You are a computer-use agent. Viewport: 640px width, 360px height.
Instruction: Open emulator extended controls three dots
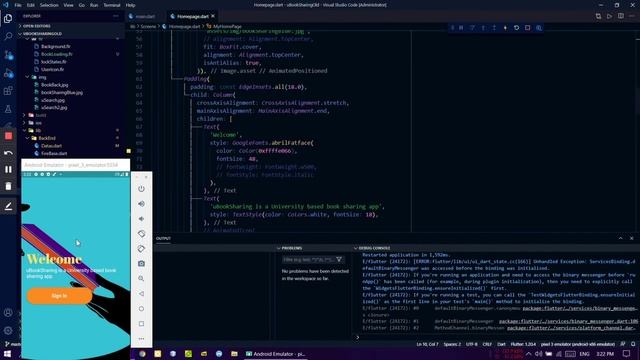point(141,338)
